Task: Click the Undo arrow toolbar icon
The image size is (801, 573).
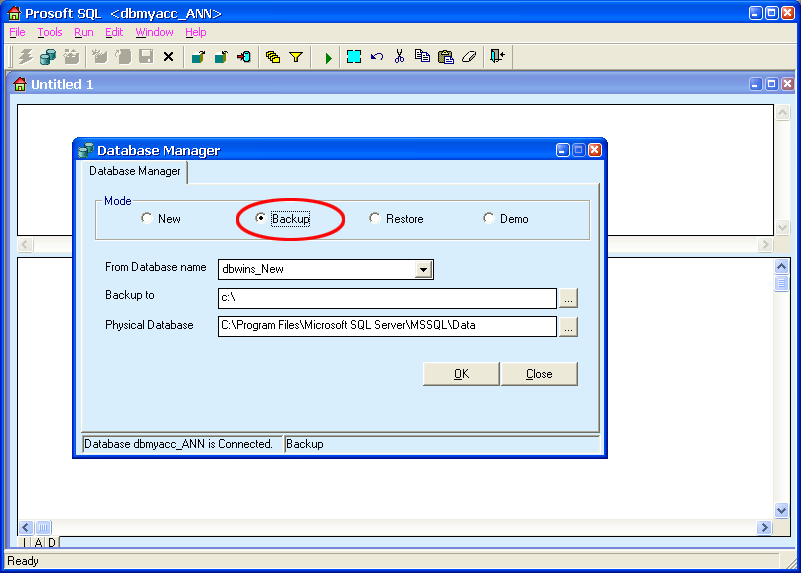Action: [x=377, y=57]
